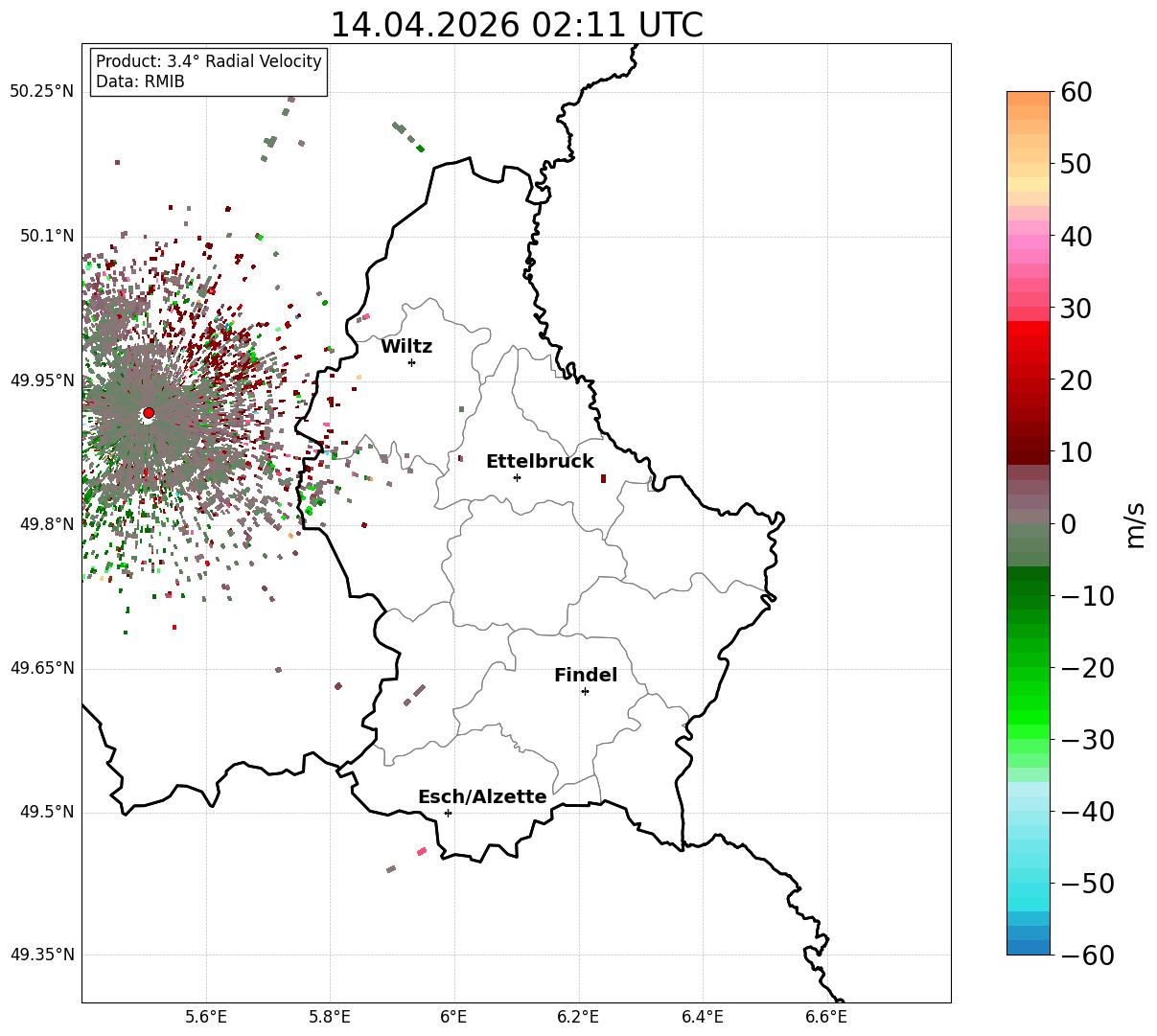Click the Findel station cross marker
The width and height of the screenshot is (1157, 1036).
(x=585, y=691)
